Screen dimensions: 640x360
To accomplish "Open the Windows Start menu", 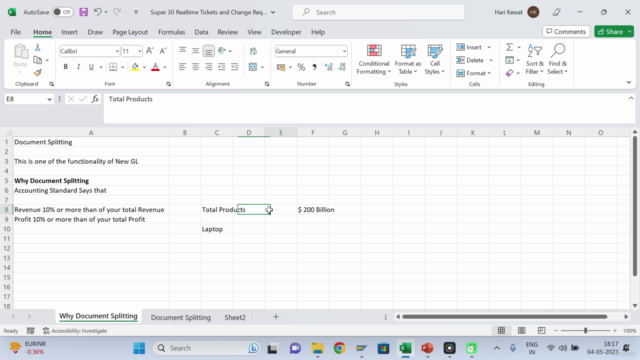I will (139, 348).
